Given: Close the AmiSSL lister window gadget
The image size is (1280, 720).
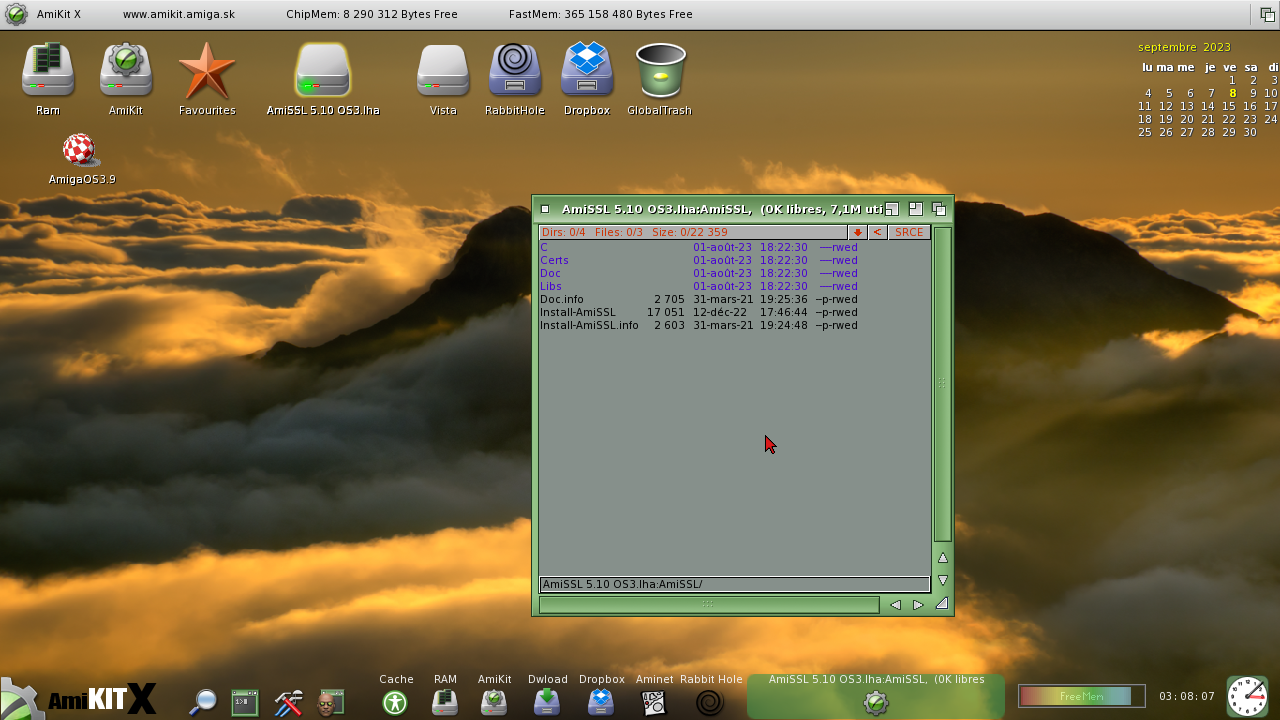Looking at the screenshot, I should [x=545, y=209].
